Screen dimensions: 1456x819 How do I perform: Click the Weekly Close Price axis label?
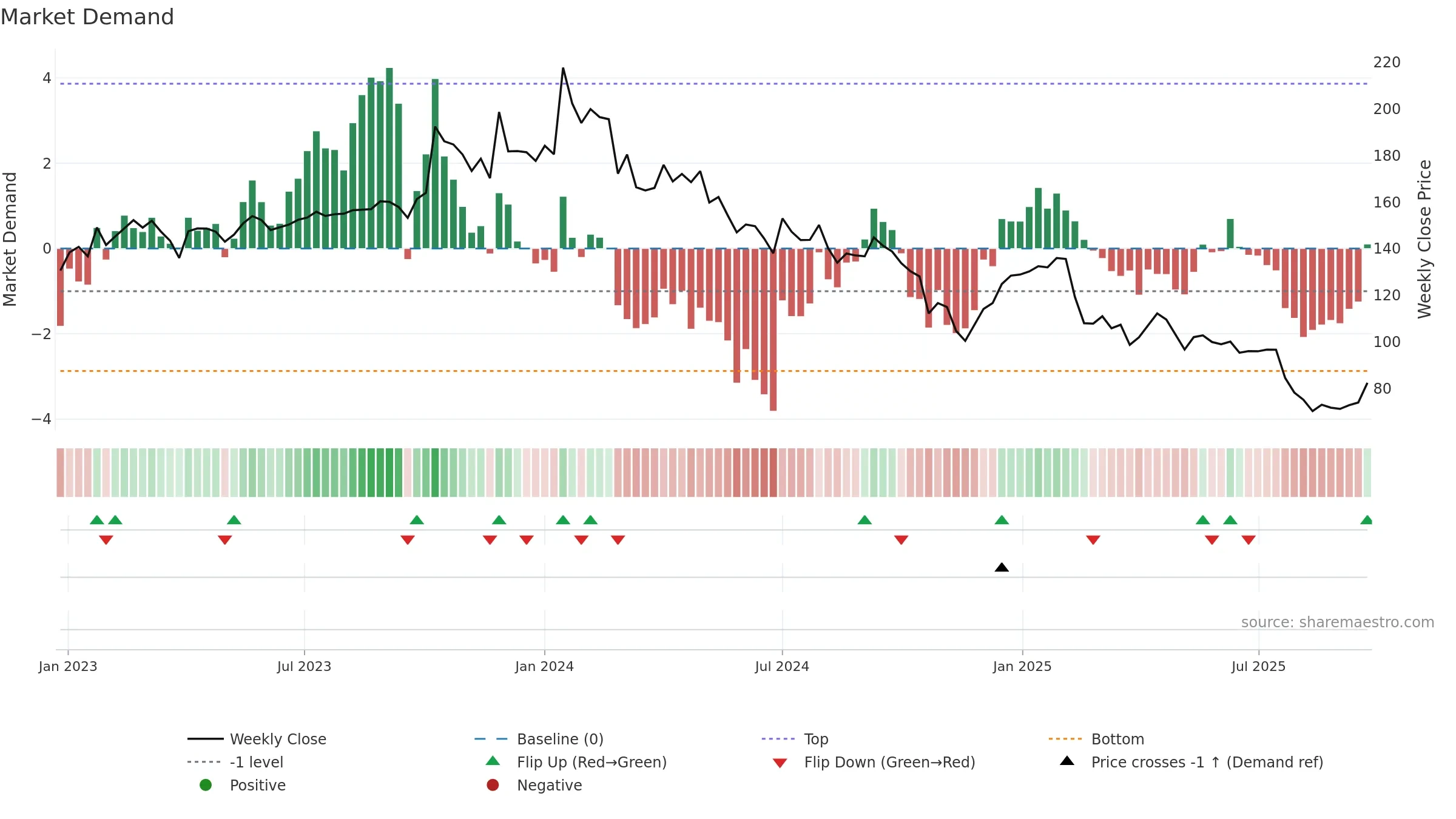pyautogui.click(x=1424, y=239)
